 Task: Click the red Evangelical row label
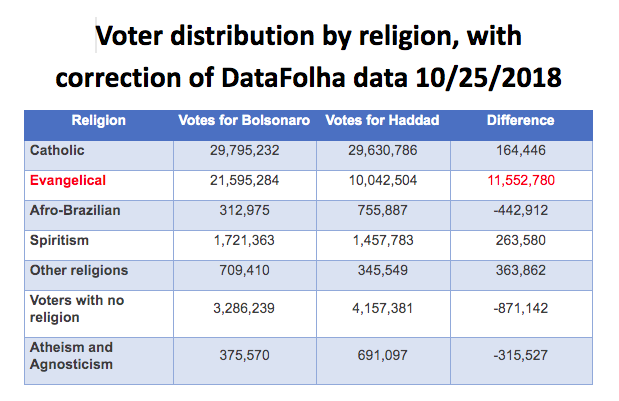pos(68,181)
